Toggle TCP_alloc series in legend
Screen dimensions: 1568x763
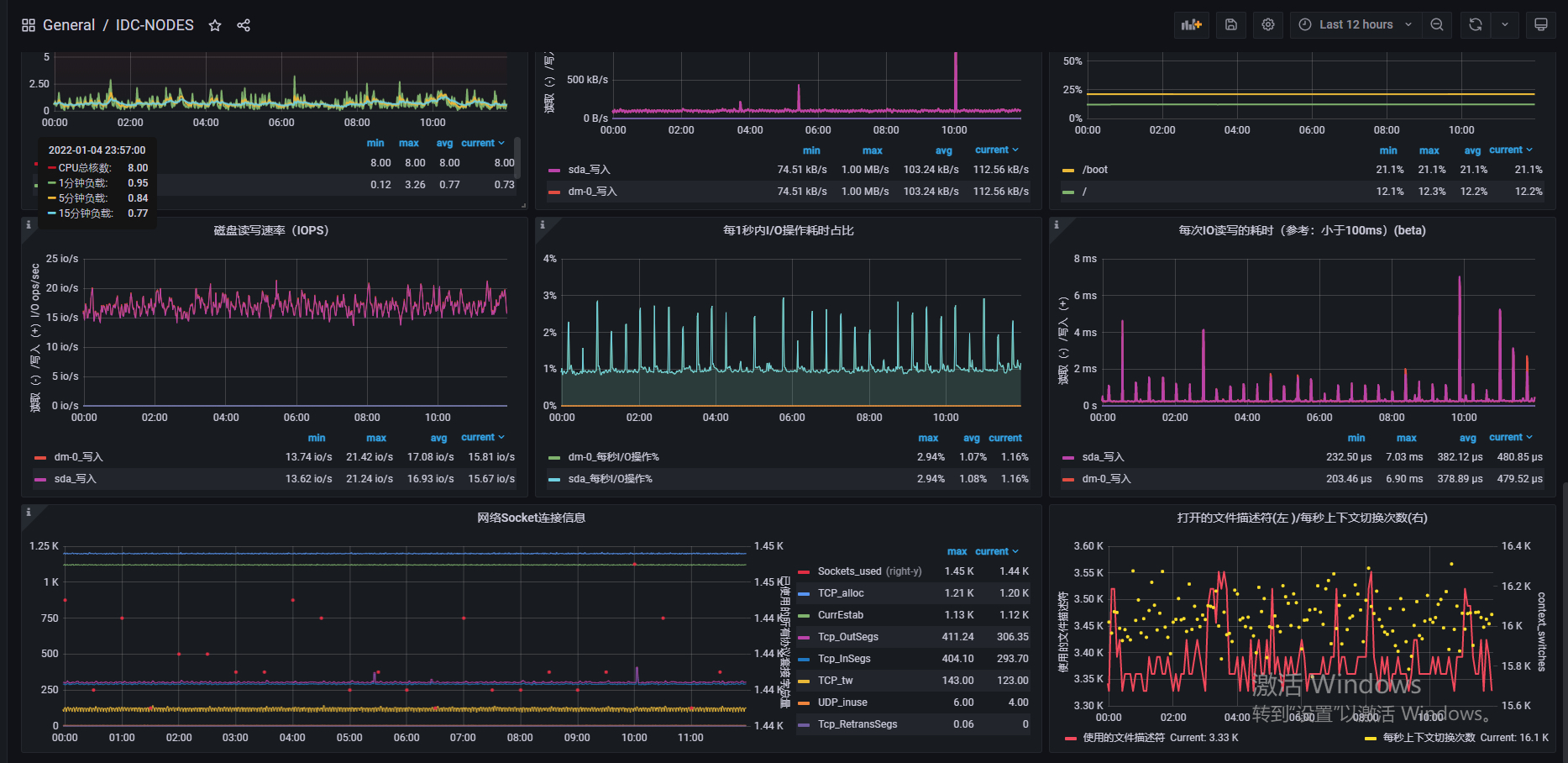pyautogui.click(x=841, y=593)
